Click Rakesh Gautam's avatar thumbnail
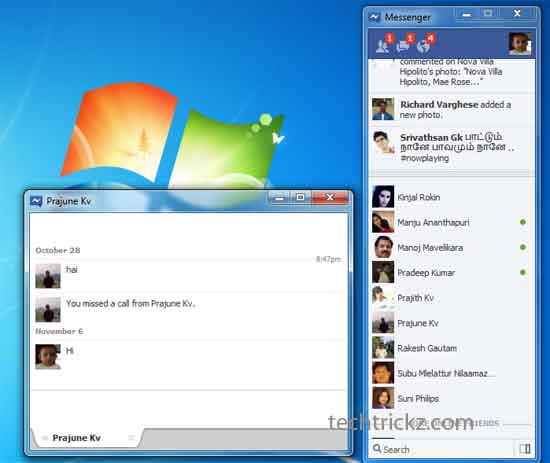Image resolution: width=550 pixels, height=463 pixels. [x=383, y=348]
